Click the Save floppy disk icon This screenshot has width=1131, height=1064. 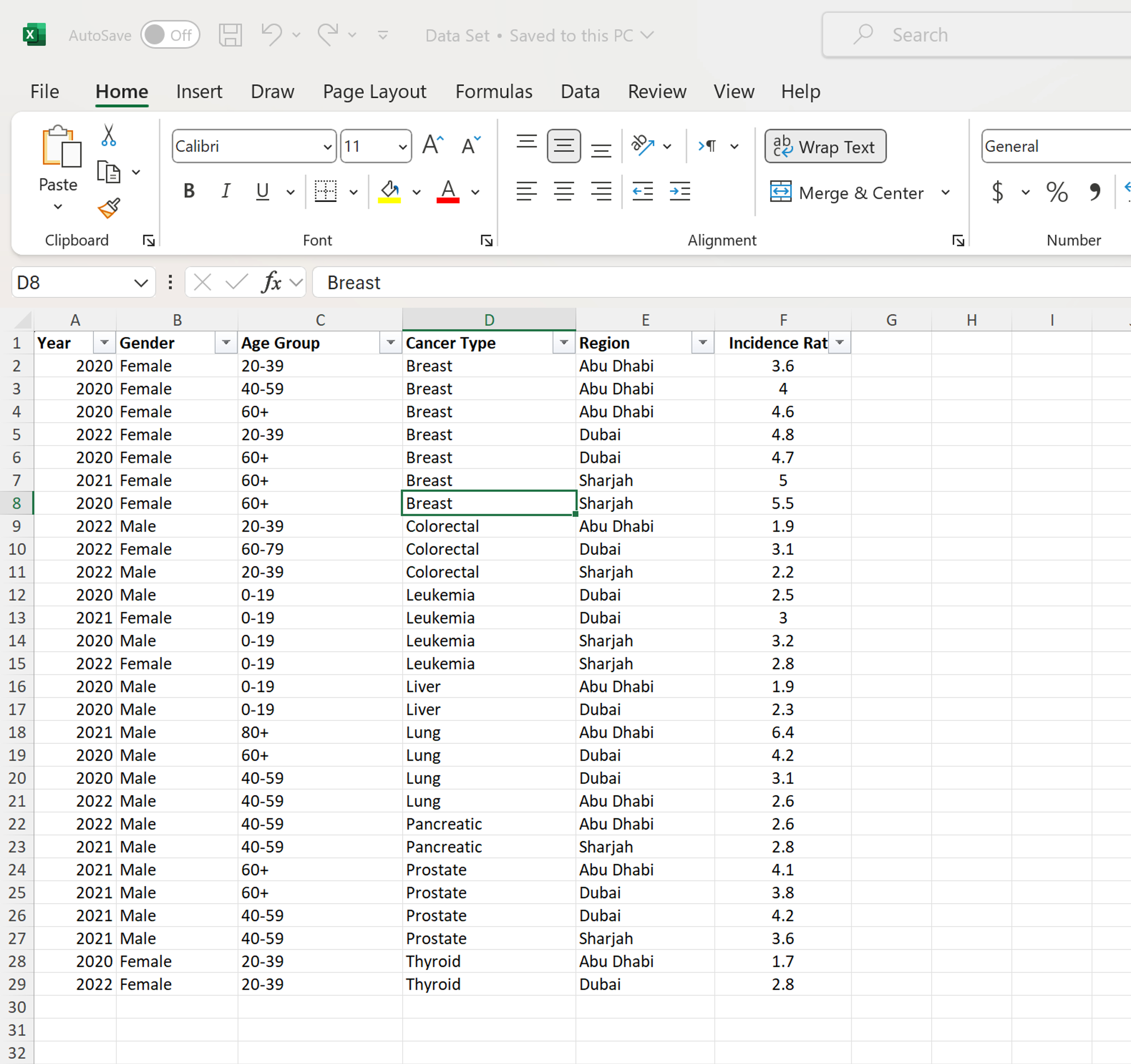pos(230,35)
